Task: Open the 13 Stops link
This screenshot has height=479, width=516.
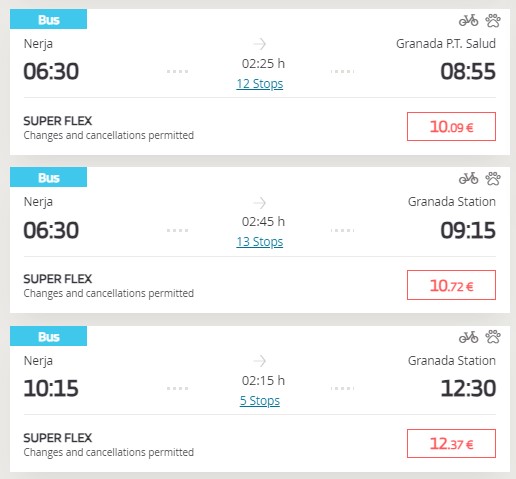Action: tap(260, 242)
